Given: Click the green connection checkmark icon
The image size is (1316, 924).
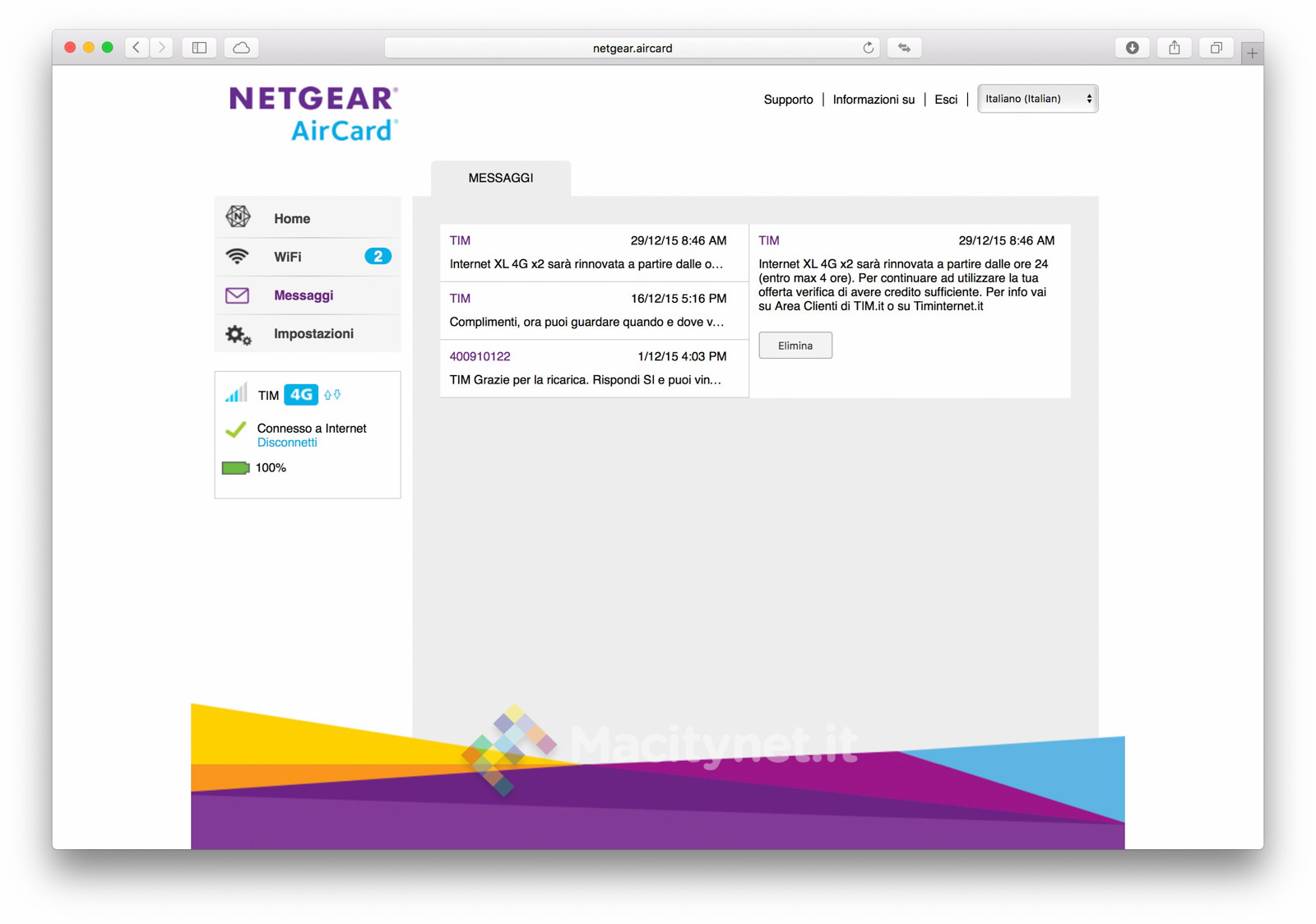Looking at the screenshot, I should [236, 429].
